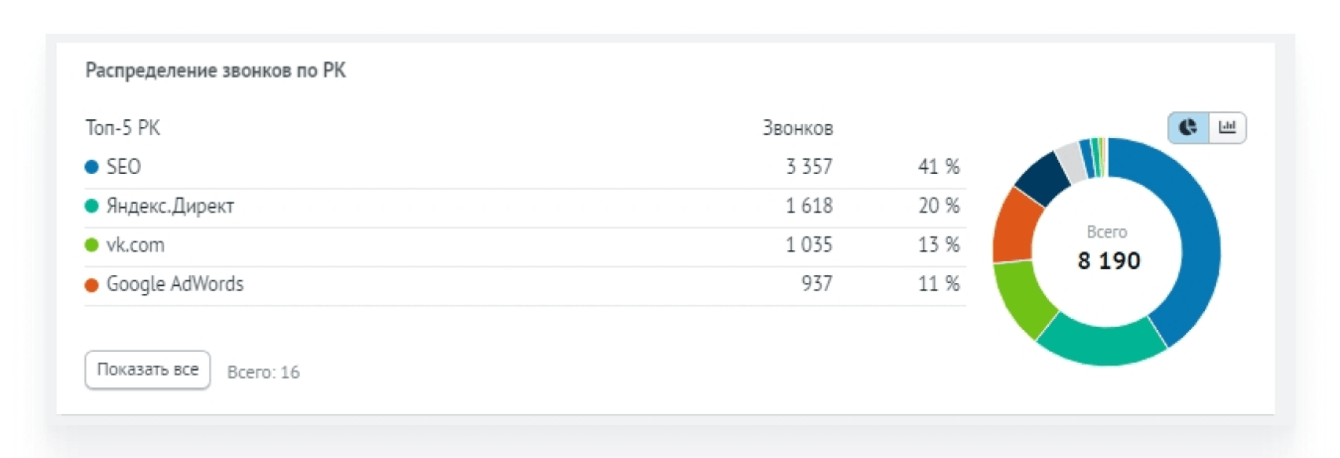Open the vk.com campaign label

tap(135, 246)
